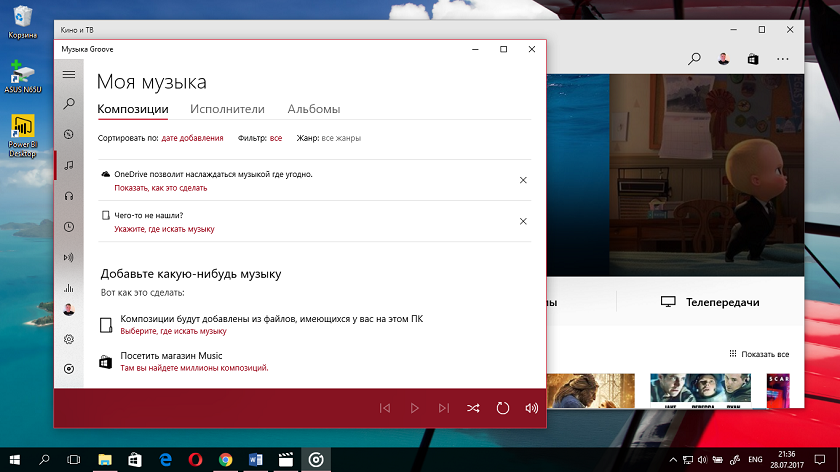Dismiss the OneDrive notification

tap(523, 180)
